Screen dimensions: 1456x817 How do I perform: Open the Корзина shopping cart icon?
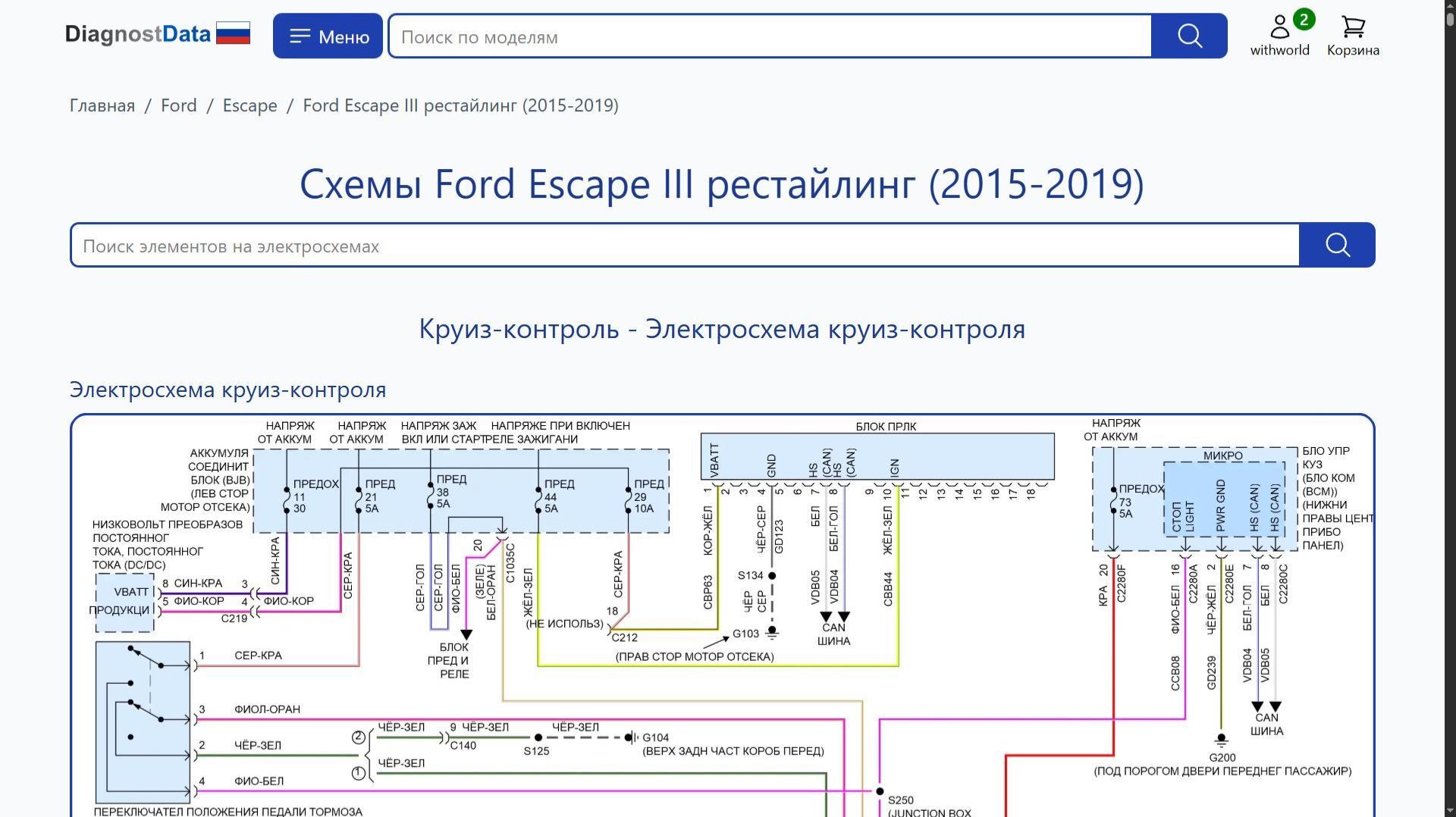point(1353,27)
